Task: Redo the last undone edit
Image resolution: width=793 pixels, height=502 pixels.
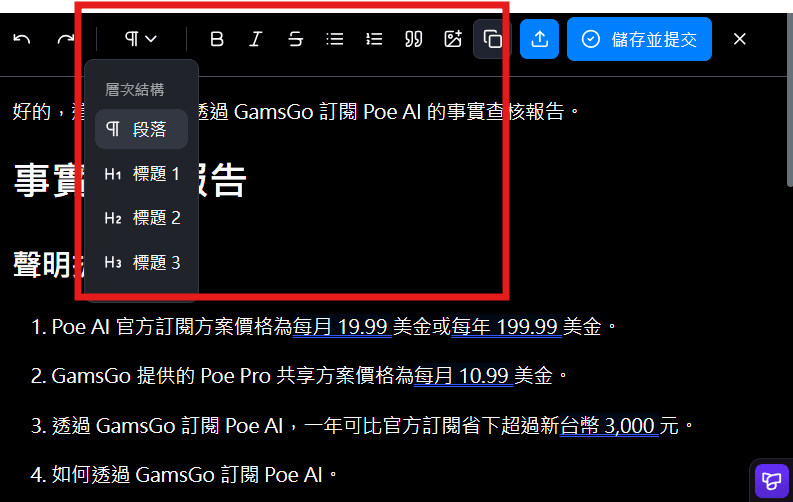Action: pyautogui.click(x=66, y=39)
